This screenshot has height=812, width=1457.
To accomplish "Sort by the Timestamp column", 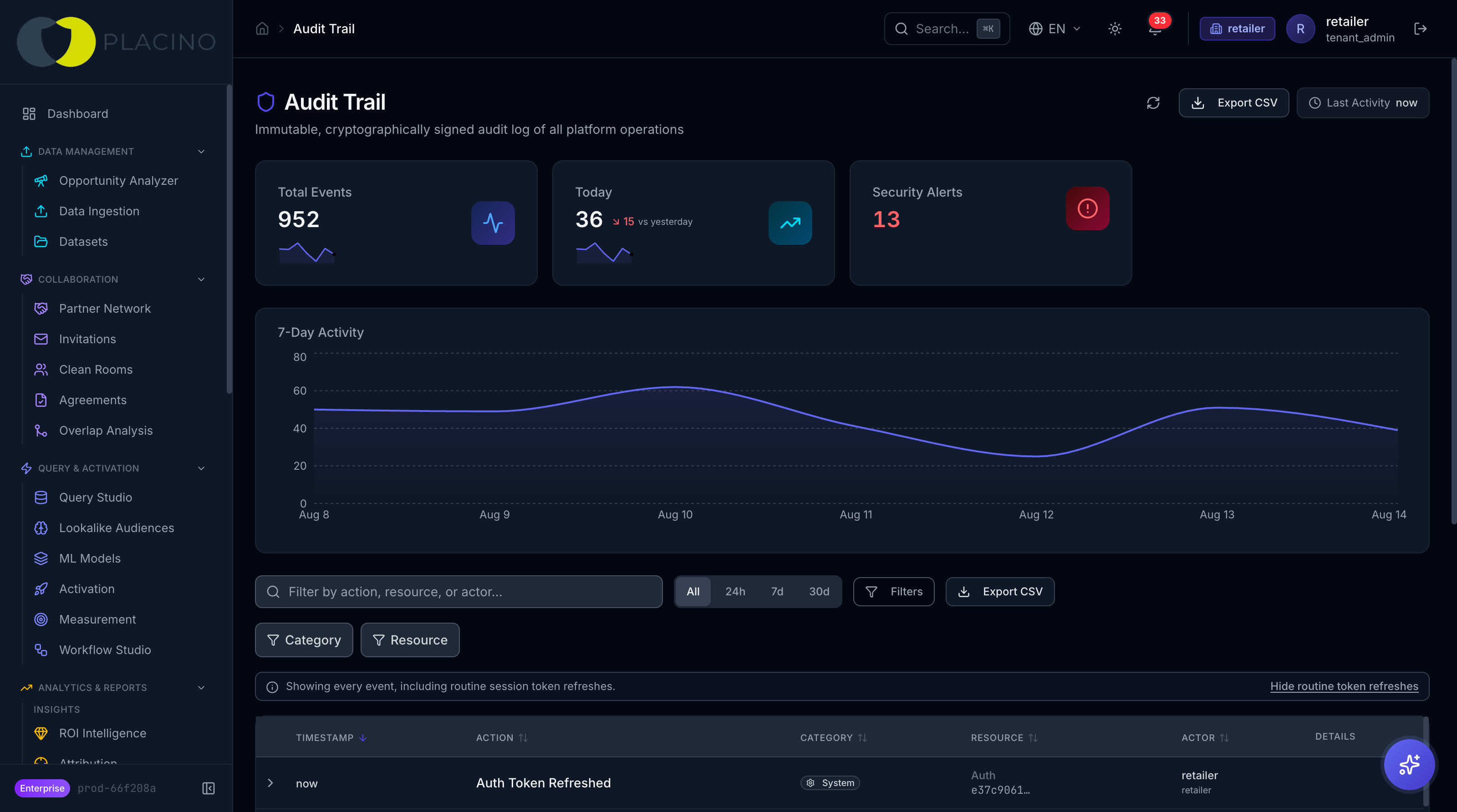I will 331,737.
